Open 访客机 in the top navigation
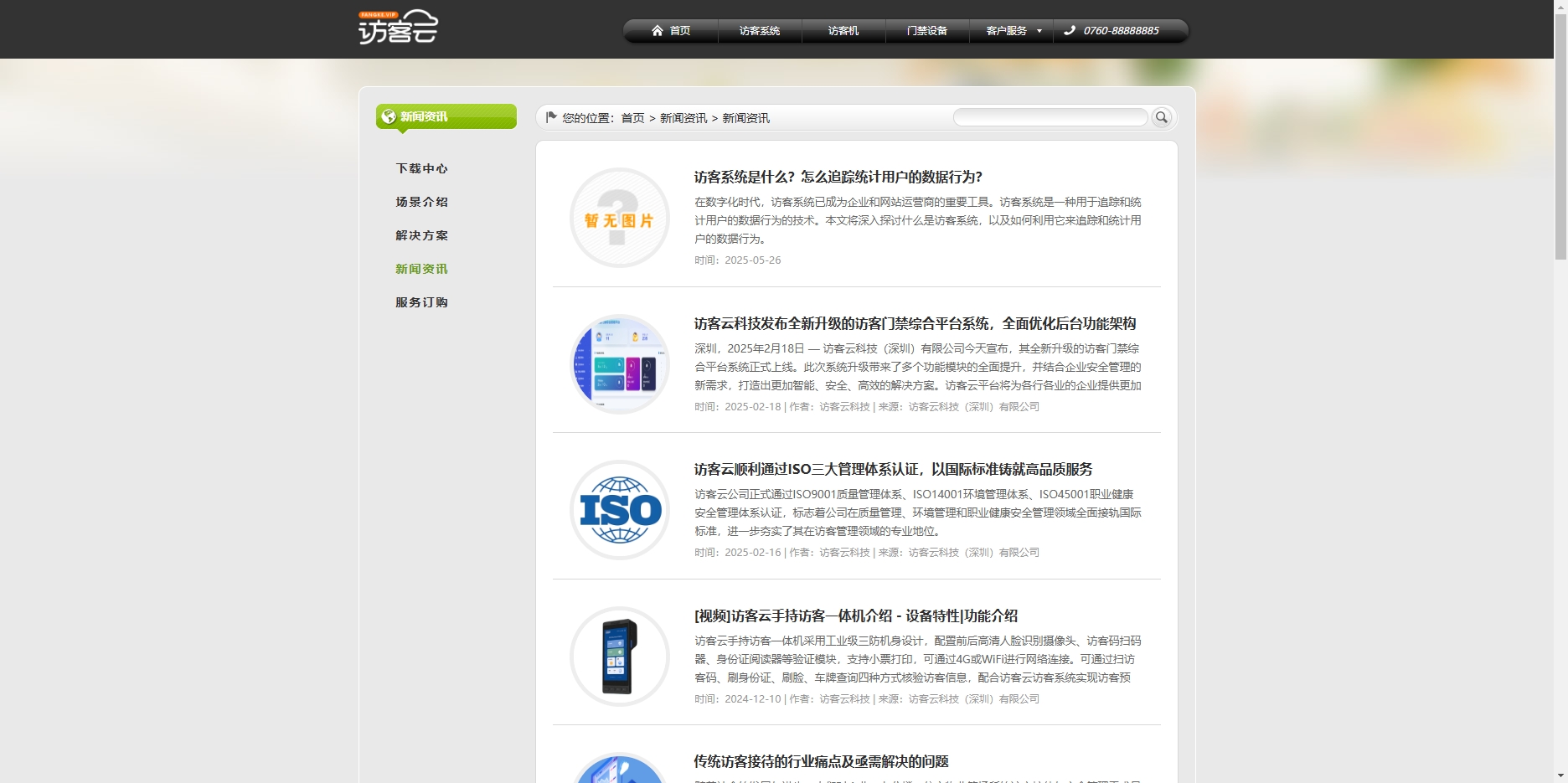Image resolution: width=1568 pixels, height=783 pixels. tap(843, 31)
